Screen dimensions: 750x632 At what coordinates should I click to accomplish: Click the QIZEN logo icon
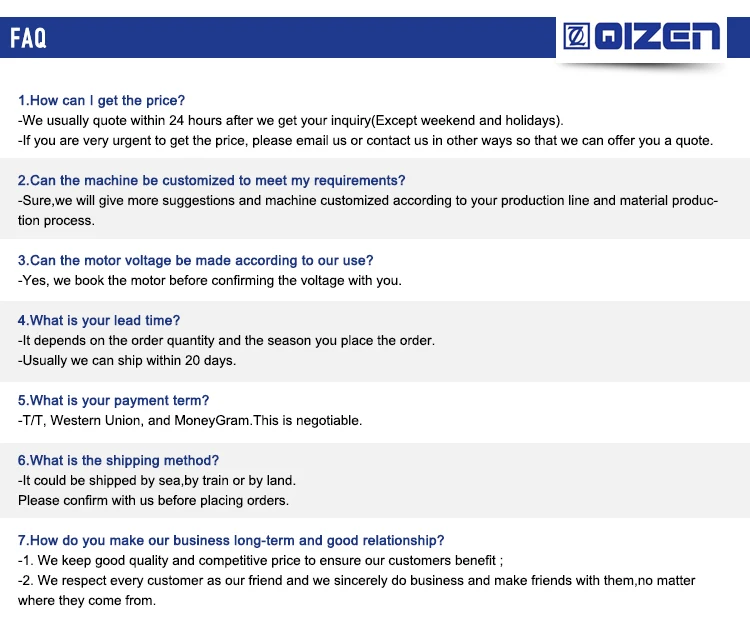577,37
